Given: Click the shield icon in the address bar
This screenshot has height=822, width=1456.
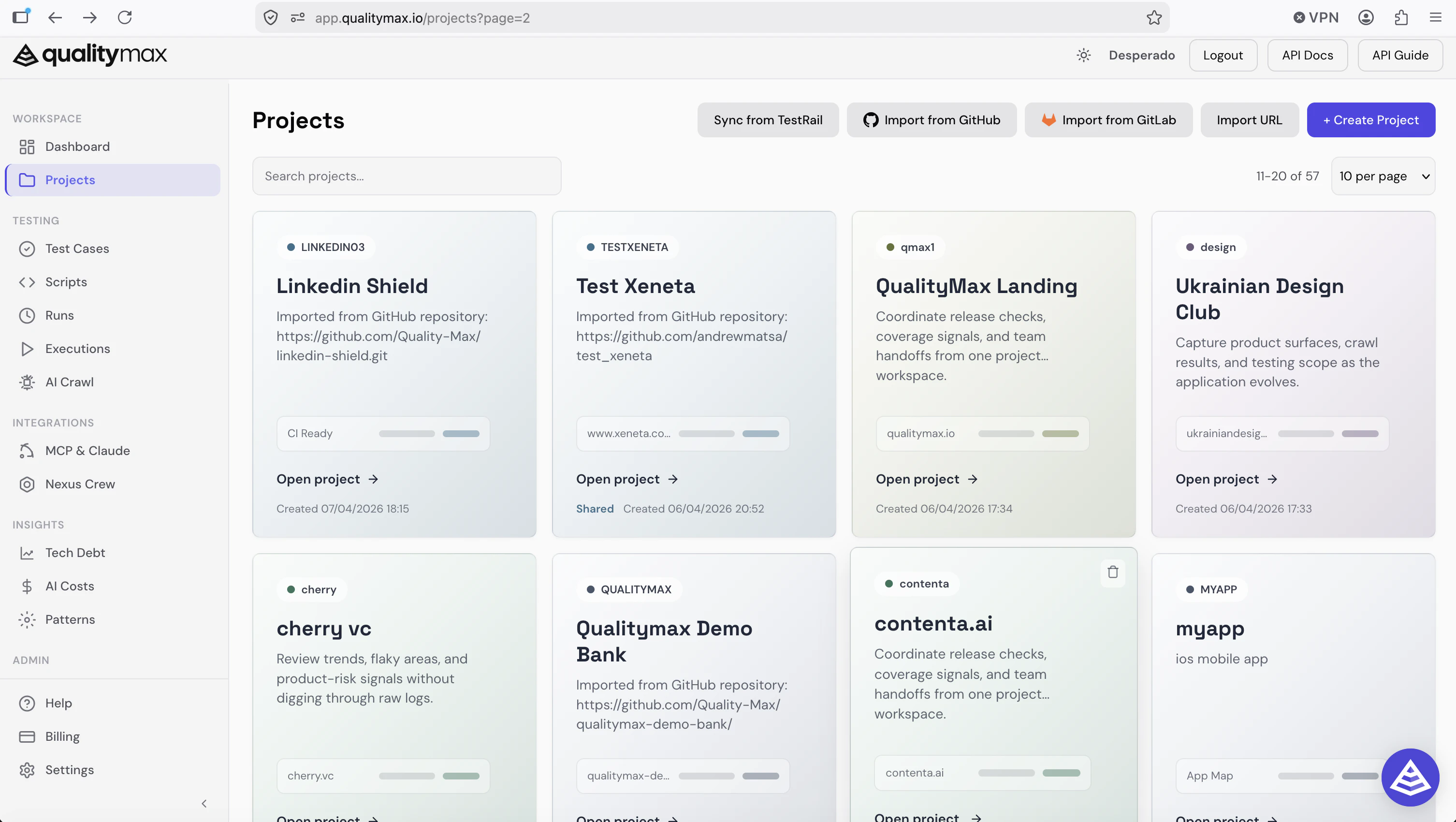Looking at the screenshot, I should (271, 17).
